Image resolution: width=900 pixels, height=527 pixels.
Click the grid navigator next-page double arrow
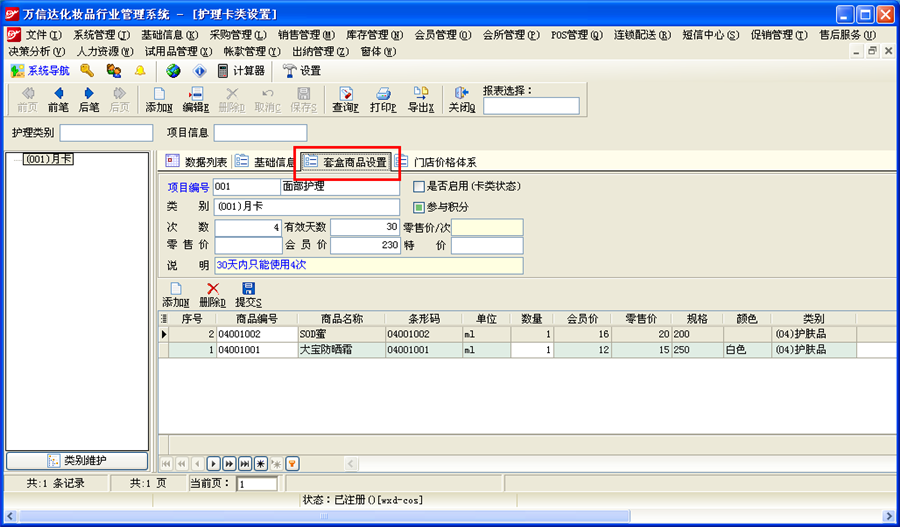tap(229, 464)
